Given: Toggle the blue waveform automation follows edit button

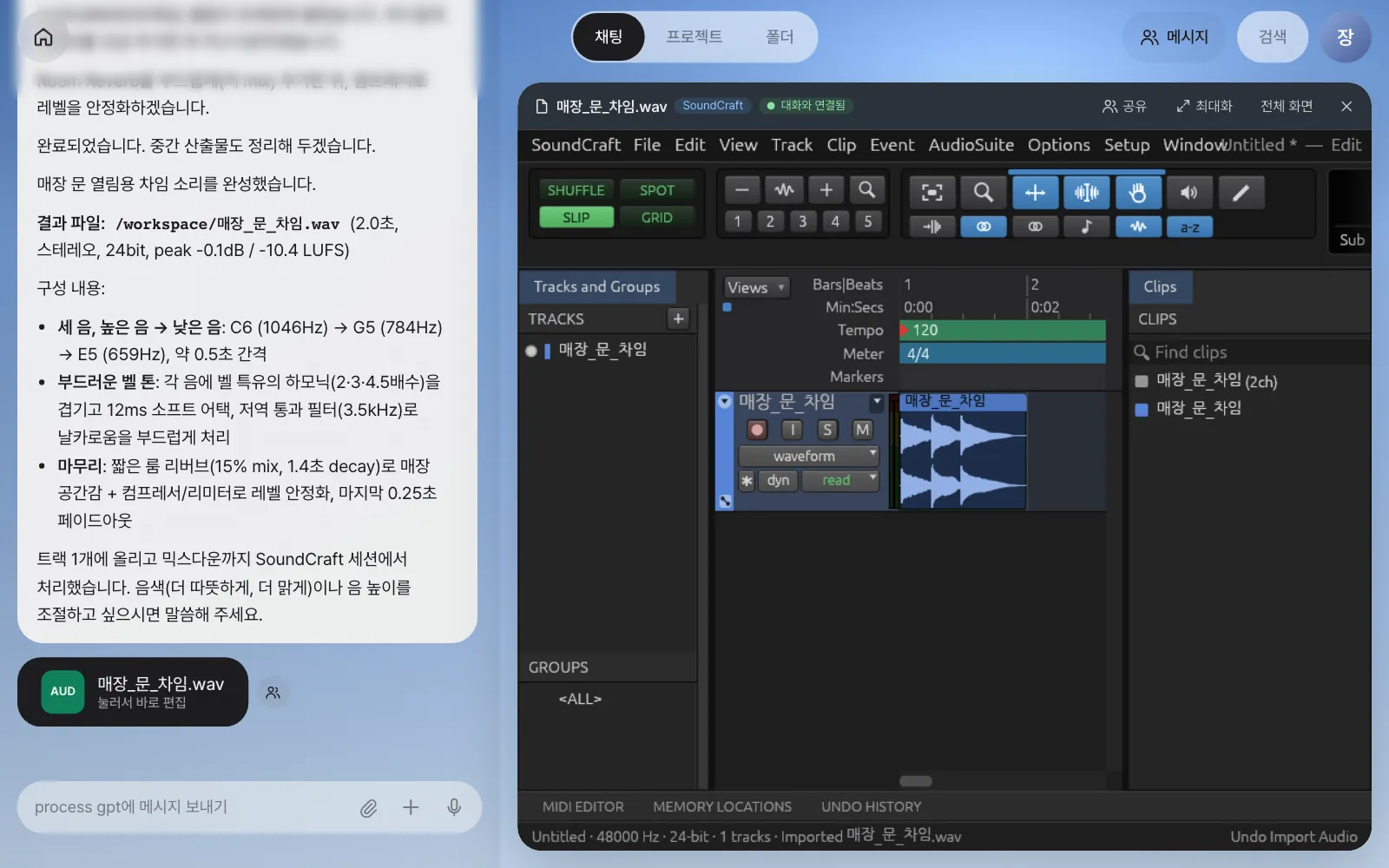Looking at the screenshot, I should click(x=1137, y=227).
